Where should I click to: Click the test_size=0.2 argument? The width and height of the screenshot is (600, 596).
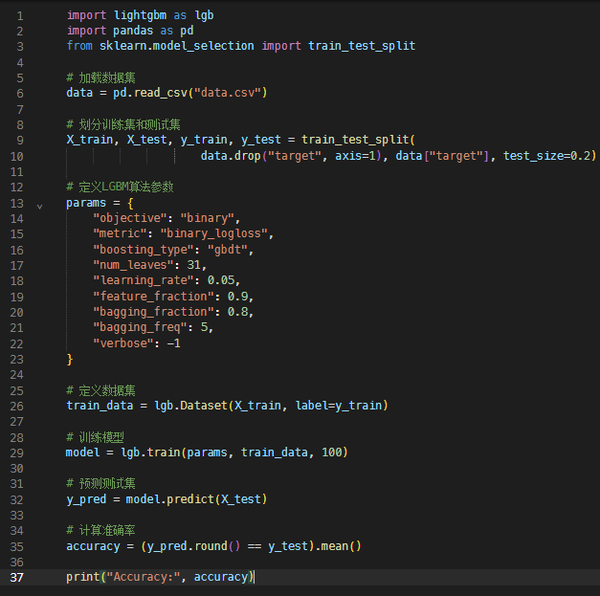548,156
